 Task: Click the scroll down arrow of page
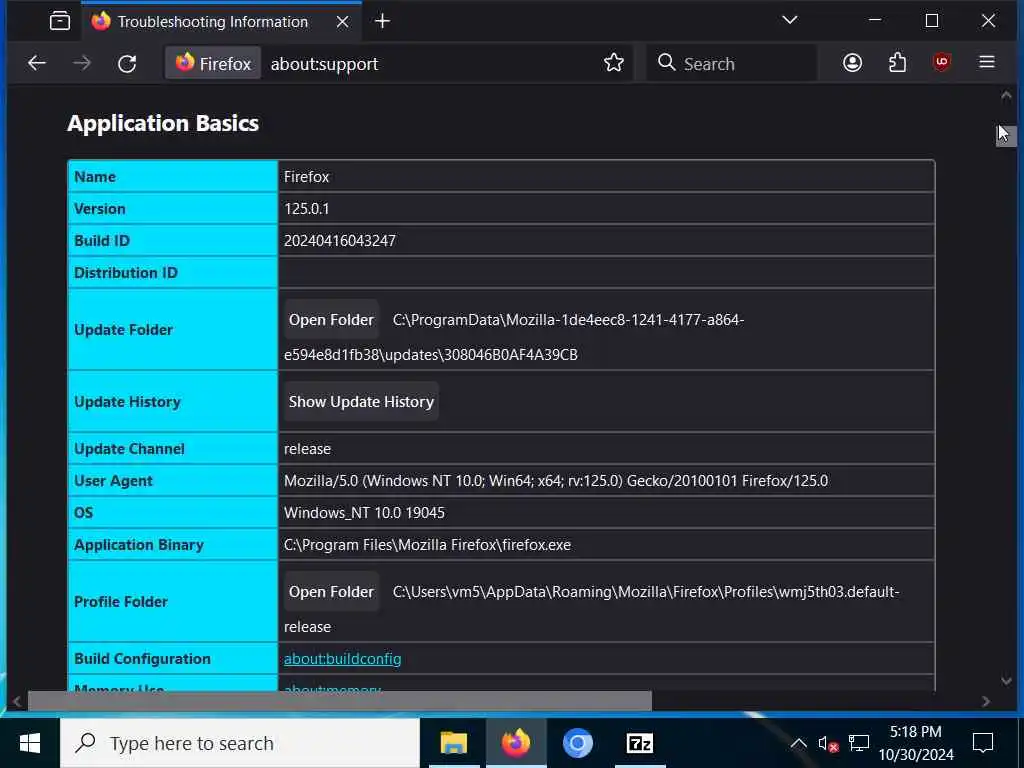click(x=1006, y=680)
